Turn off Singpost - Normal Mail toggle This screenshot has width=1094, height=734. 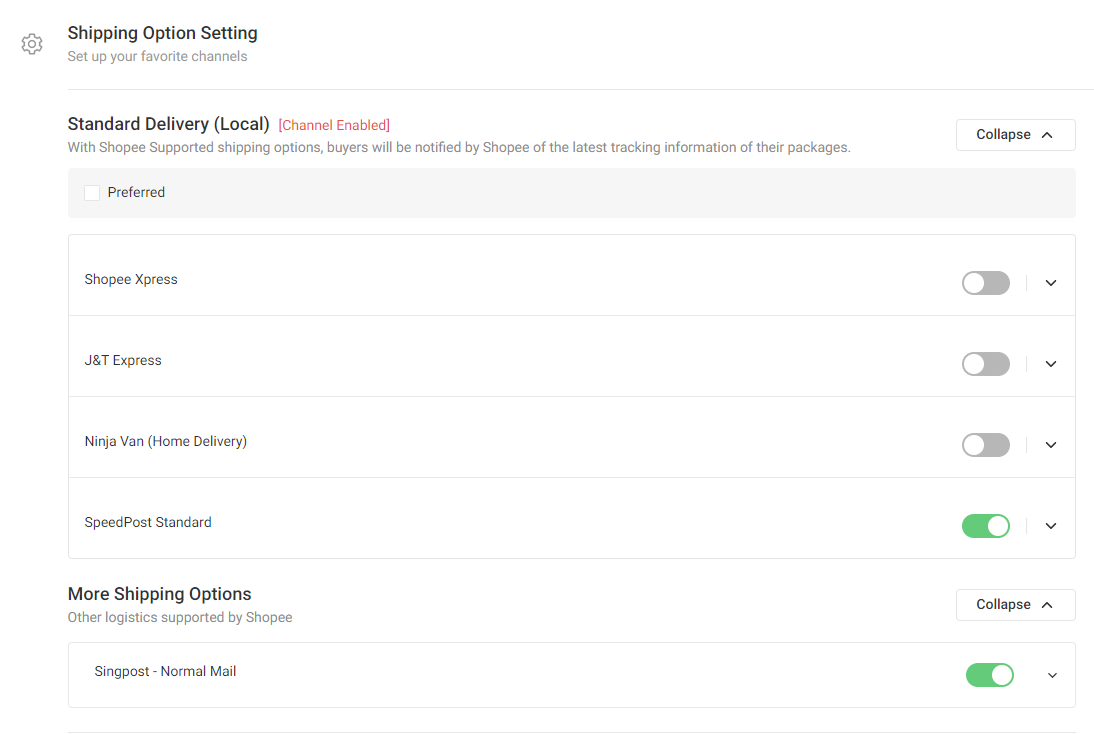pyautogui.click(x=989, y=675)
